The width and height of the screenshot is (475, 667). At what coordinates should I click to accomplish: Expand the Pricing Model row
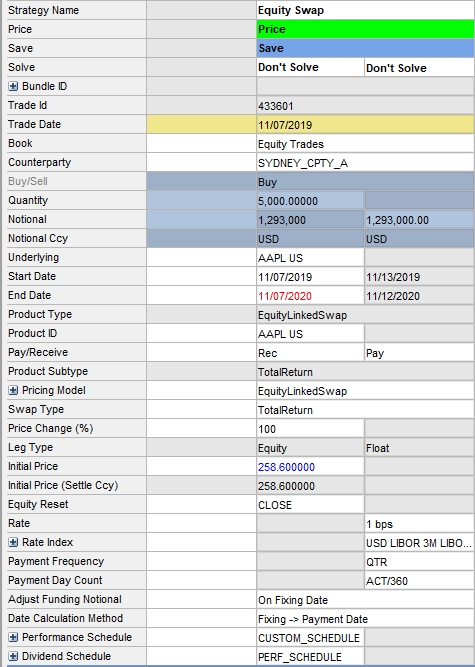tap(13, 391)
